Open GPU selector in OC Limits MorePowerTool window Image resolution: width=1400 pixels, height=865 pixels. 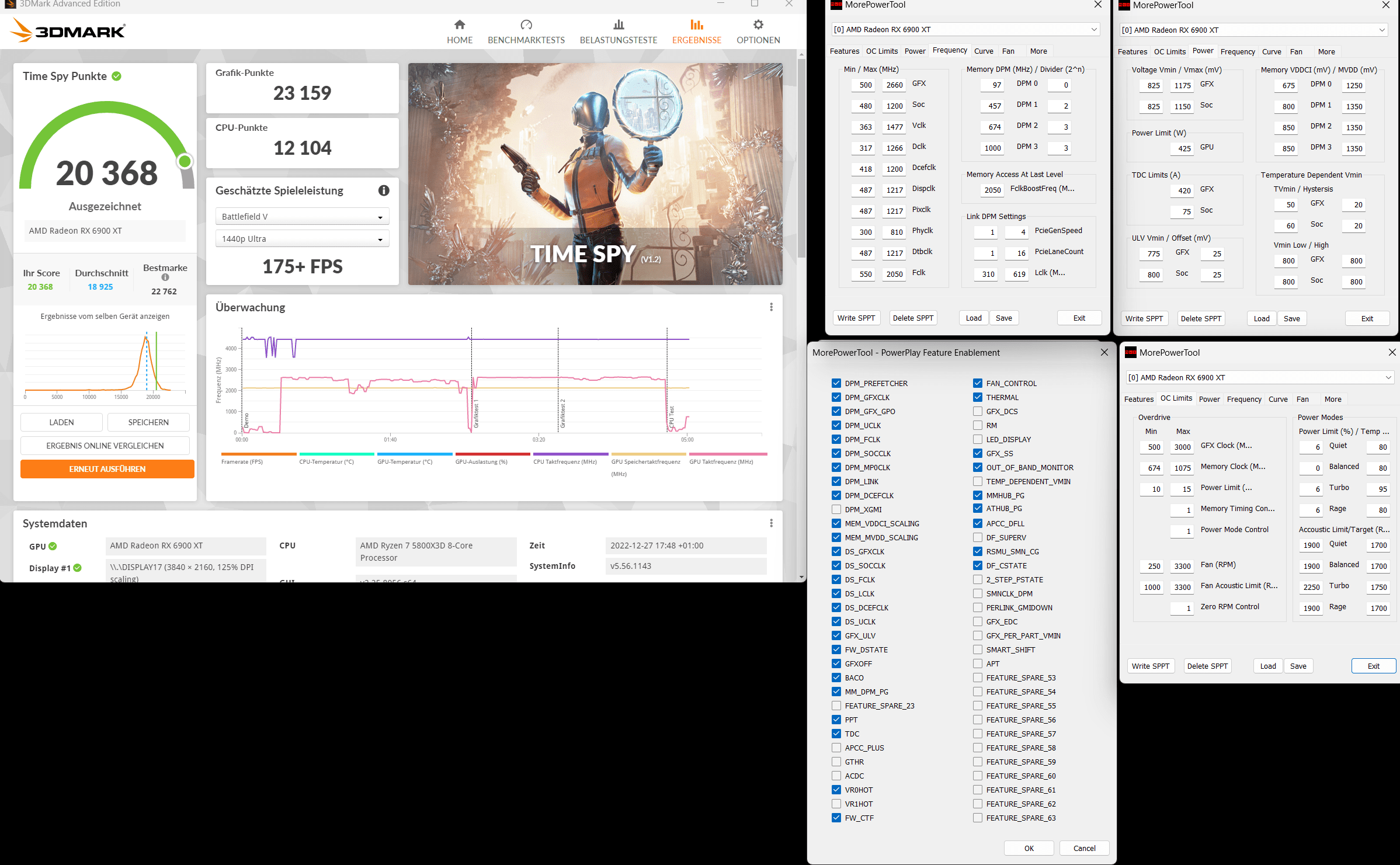point(1260,377)
